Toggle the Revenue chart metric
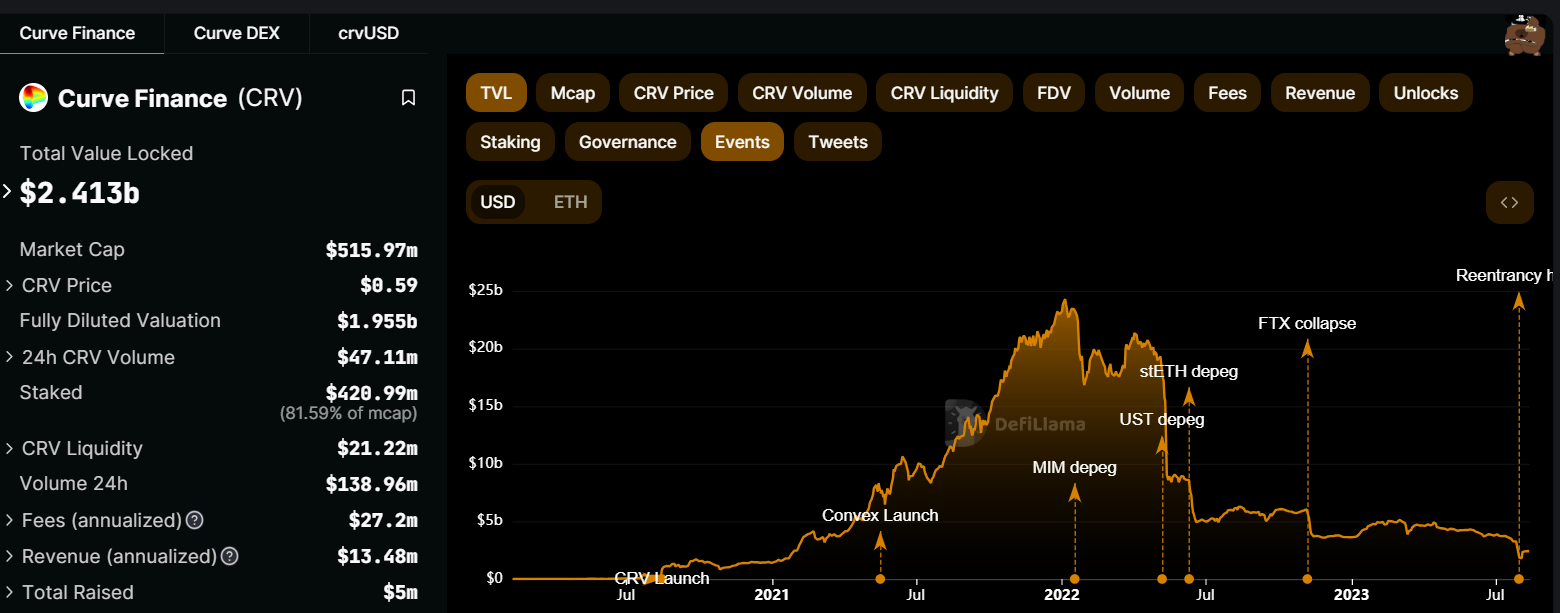 [1320, 93]
